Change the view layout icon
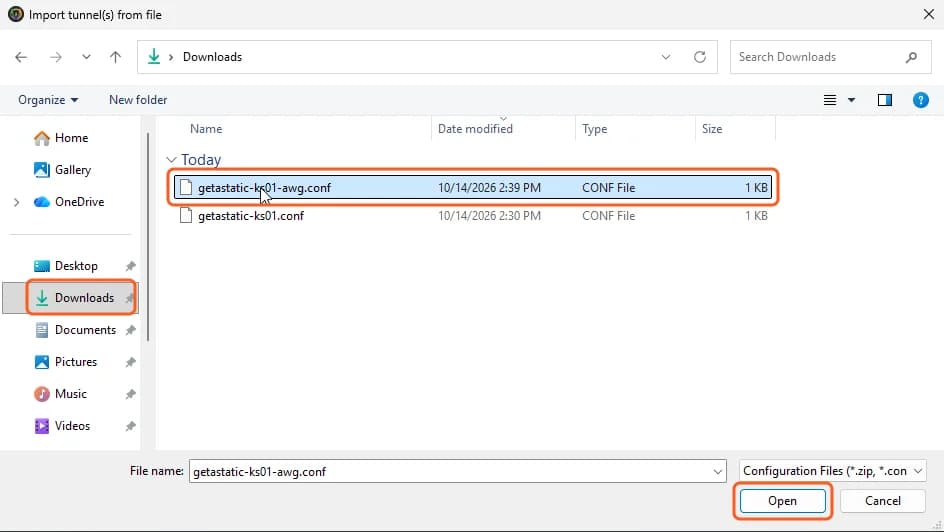The height and width of the screenshot is (532, 944). point(830,100)
